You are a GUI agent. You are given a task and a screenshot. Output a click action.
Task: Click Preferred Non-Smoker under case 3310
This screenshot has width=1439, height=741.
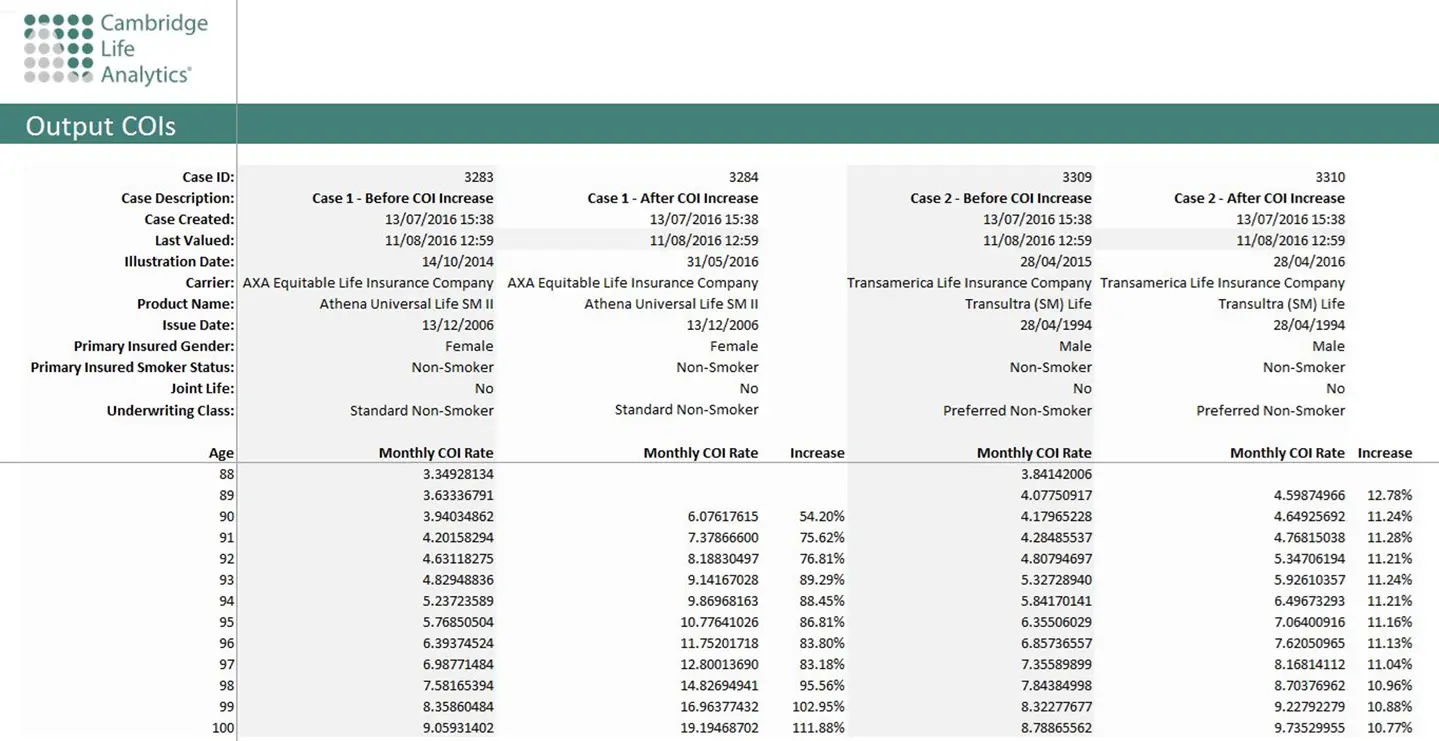pyautogui.click(x=1271, y=410)
